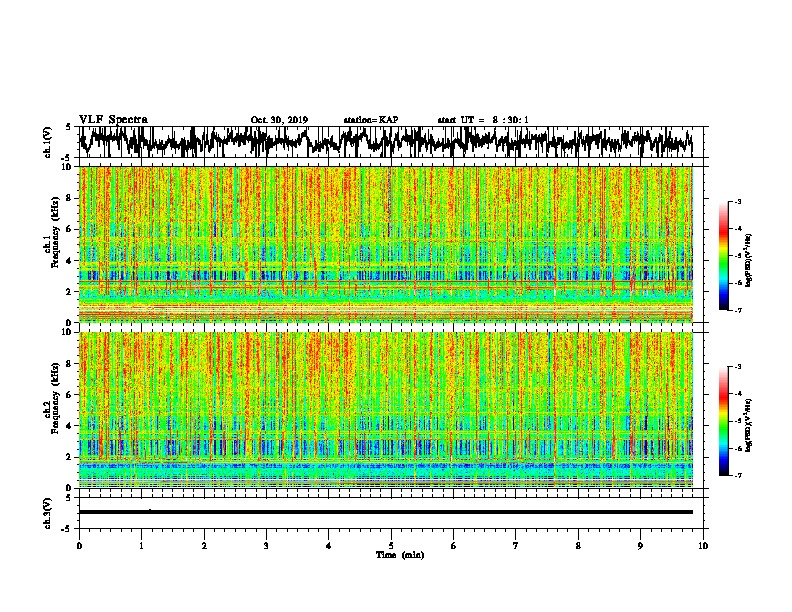Click the 4 minute tick label on time axis

coord(329,546)
